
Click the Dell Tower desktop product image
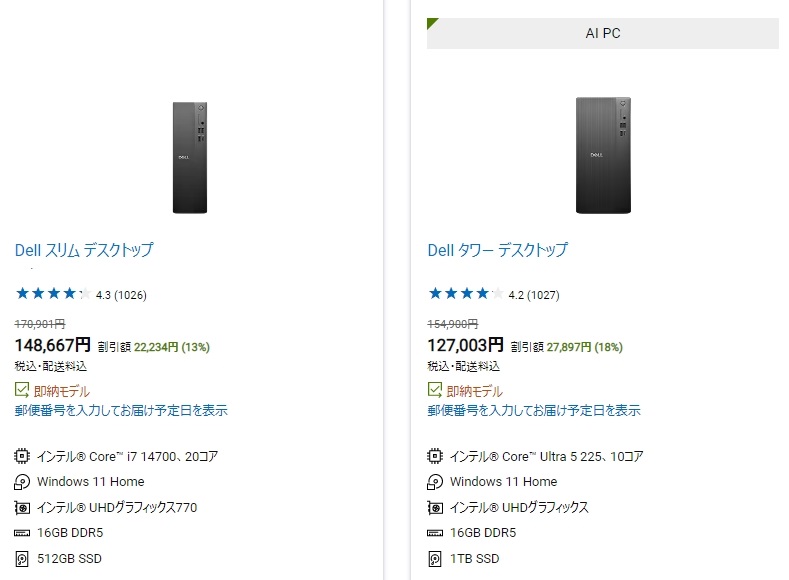coord(603,155)
